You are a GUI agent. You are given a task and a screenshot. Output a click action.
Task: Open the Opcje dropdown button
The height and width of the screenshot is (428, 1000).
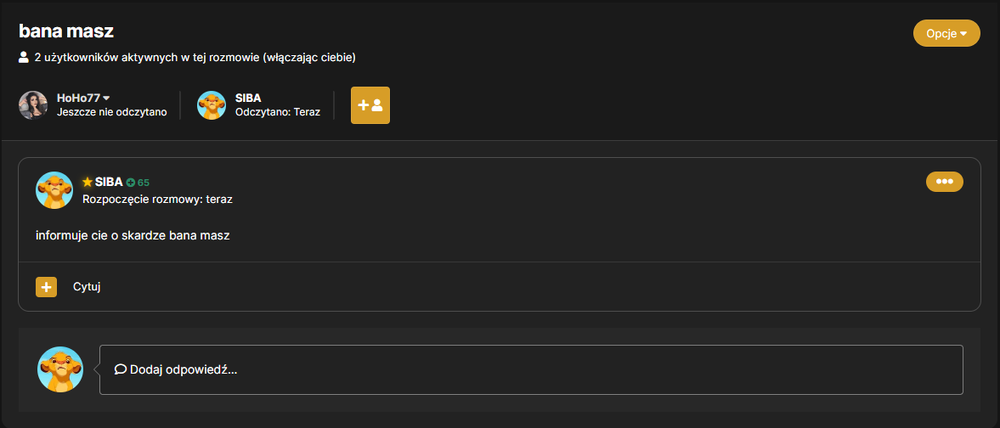(x=946, y=33)
